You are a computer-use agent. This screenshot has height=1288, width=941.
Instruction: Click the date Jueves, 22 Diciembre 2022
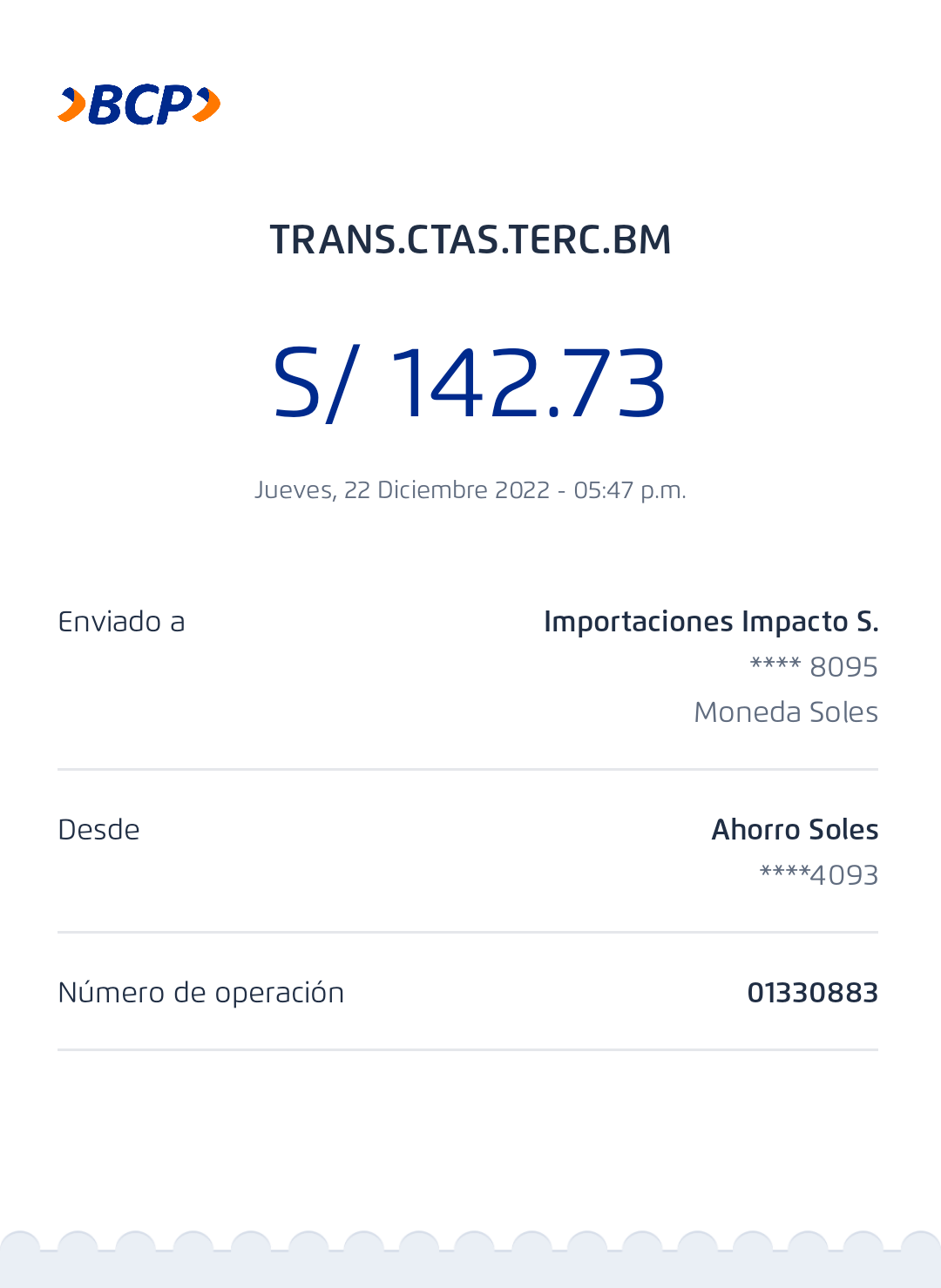402,490
